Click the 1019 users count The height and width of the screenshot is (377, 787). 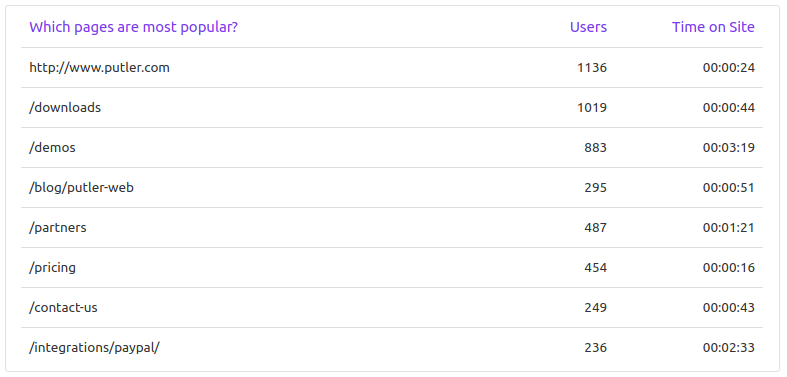(x=592, y=108)
